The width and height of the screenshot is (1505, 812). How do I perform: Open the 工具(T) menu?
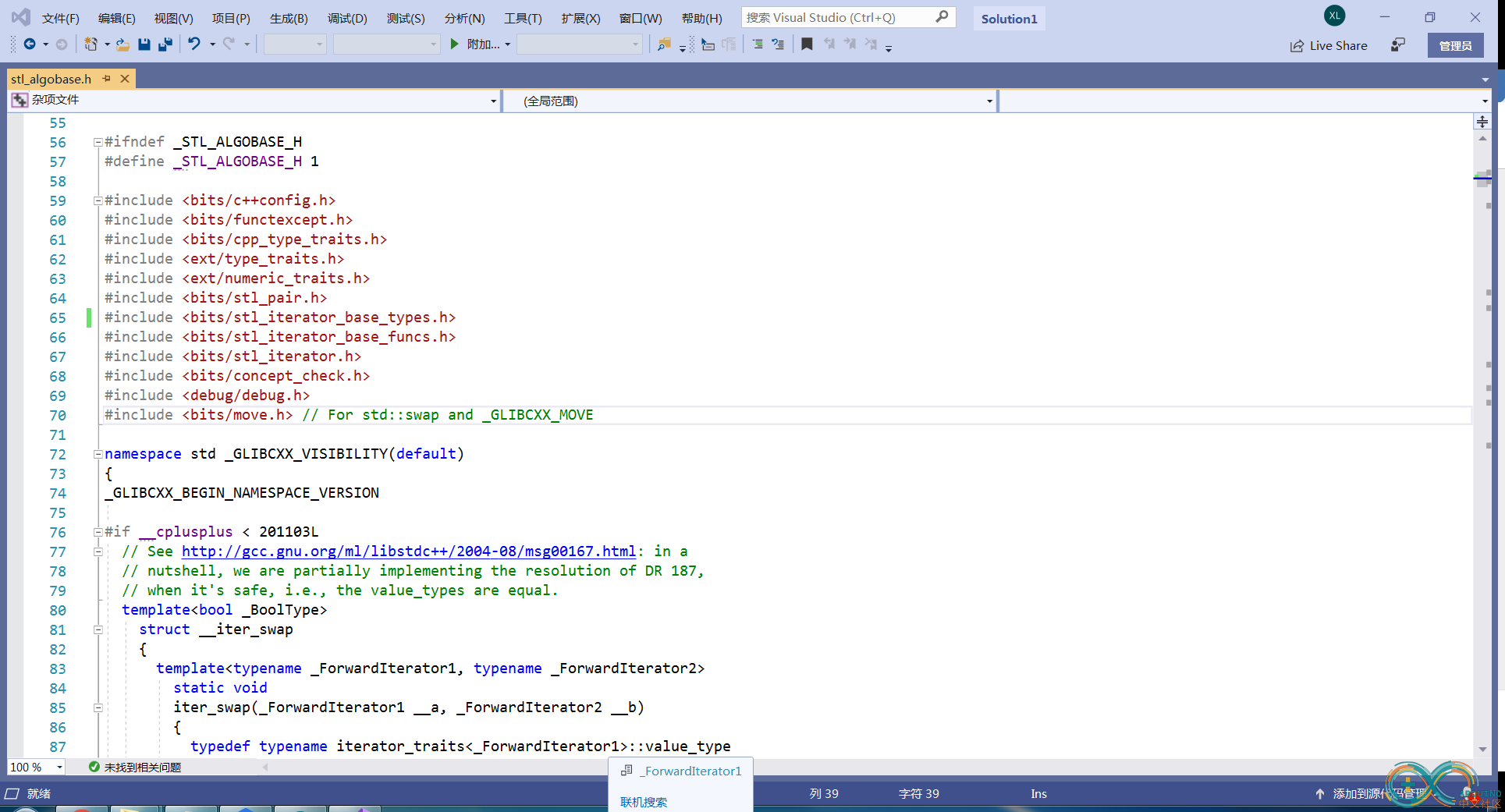click(x=523, y=18)
